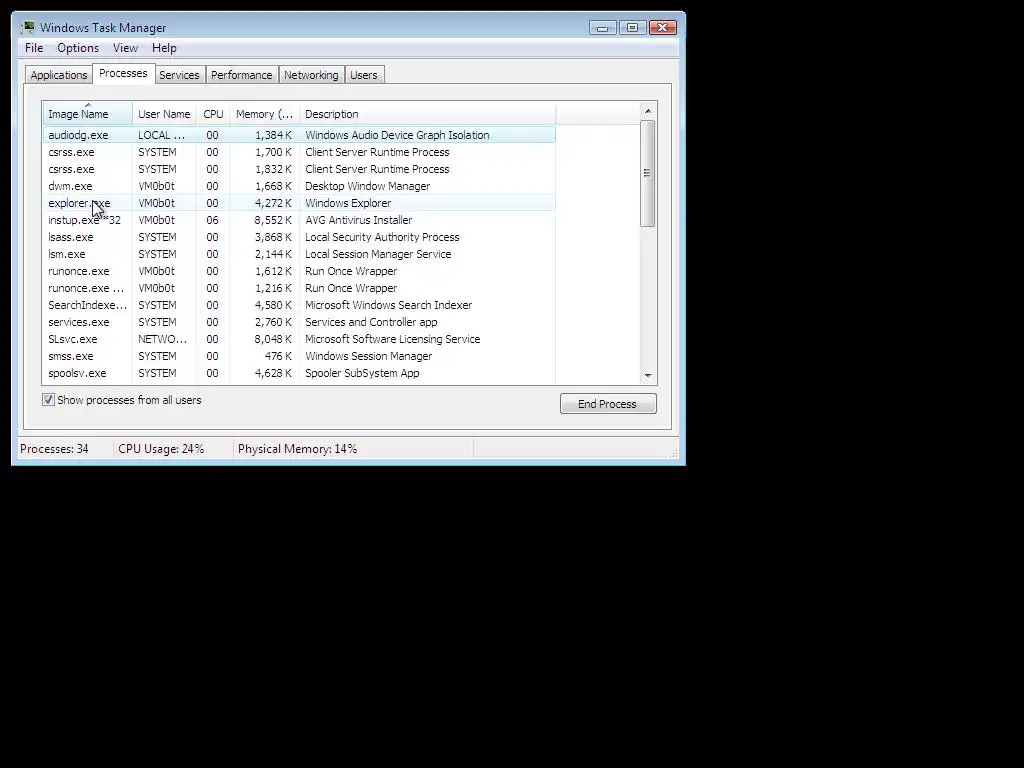This screenshot has height=768, width=1024.
Task: Select the audiodg.exe process row
Action: point(299,135)
